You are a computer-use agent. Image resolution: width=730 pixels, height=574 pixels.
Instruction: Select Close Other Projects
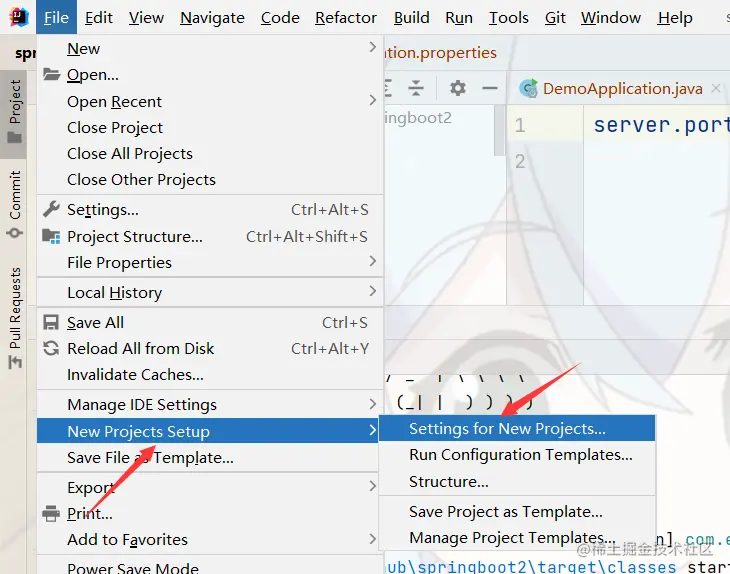pyautogui.click(x=210, y=180)
